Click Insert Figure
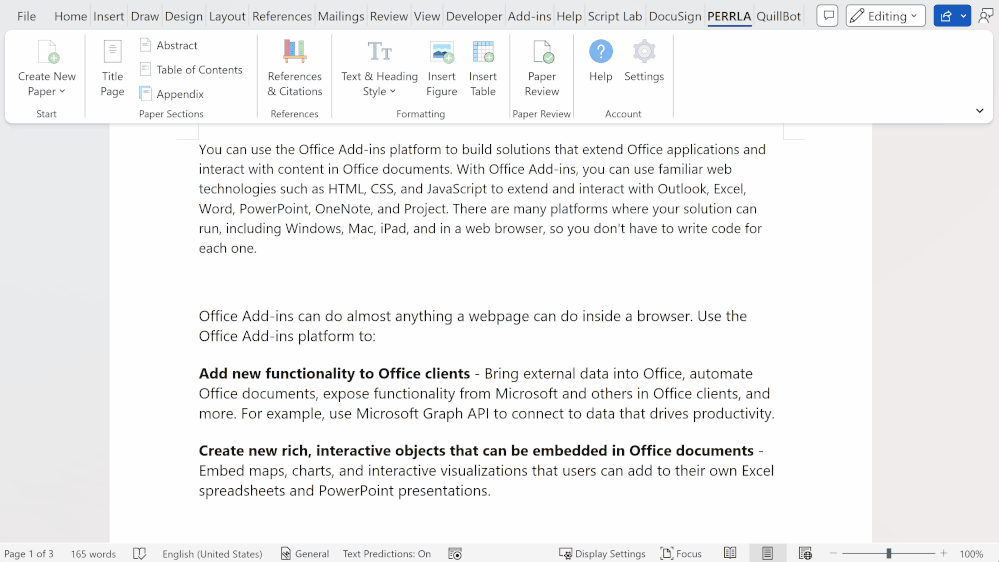 (442, 69)
